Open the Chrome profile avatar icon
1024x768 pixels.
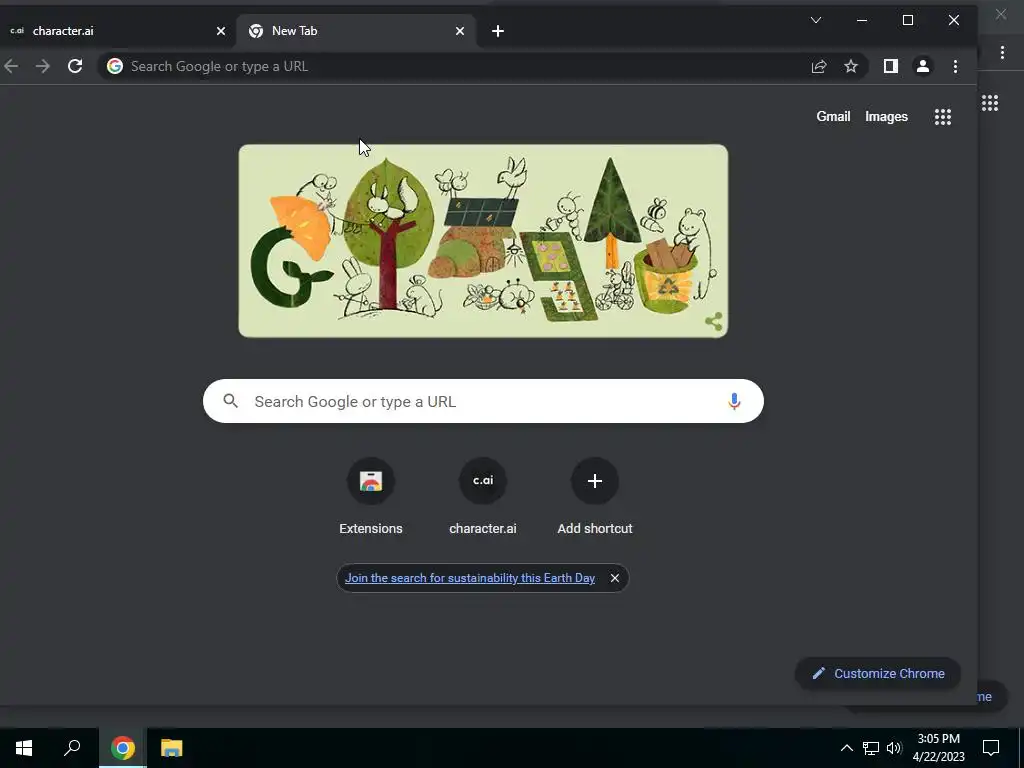tap(923, 66)
